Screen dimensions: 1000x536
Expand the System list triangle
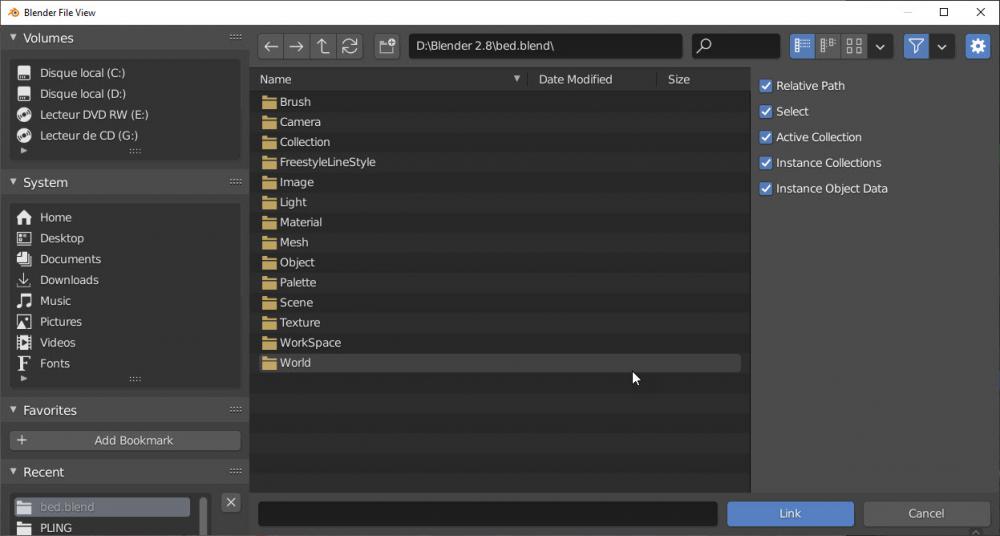24,379
